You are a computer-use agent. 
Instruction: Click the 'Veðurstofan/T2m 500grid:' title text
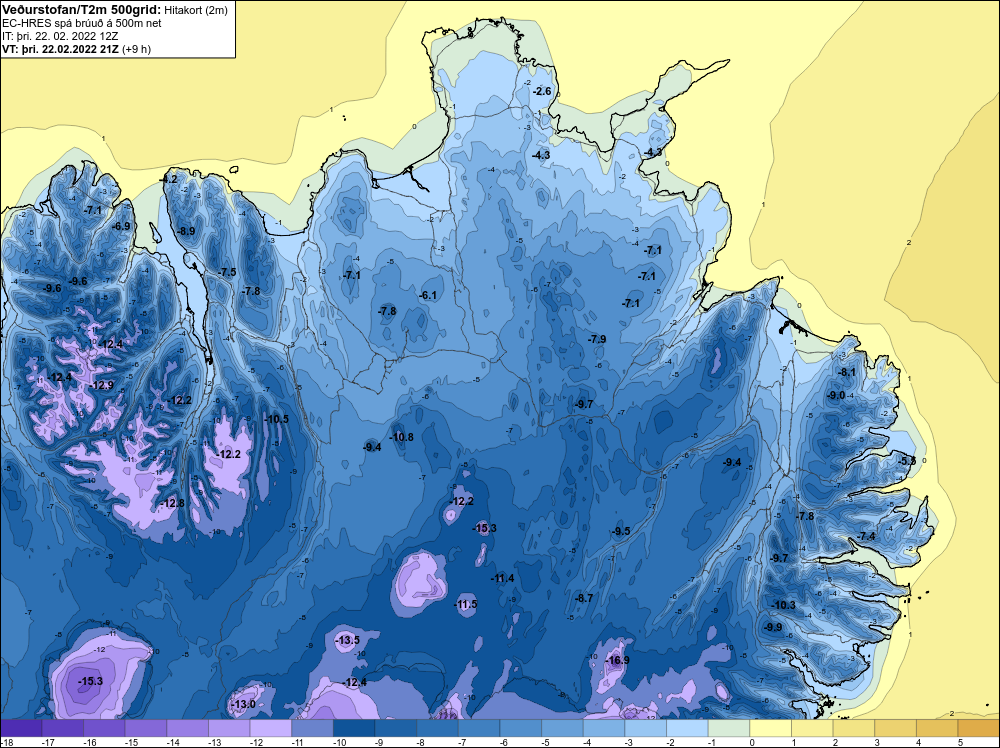click(82, 9)
